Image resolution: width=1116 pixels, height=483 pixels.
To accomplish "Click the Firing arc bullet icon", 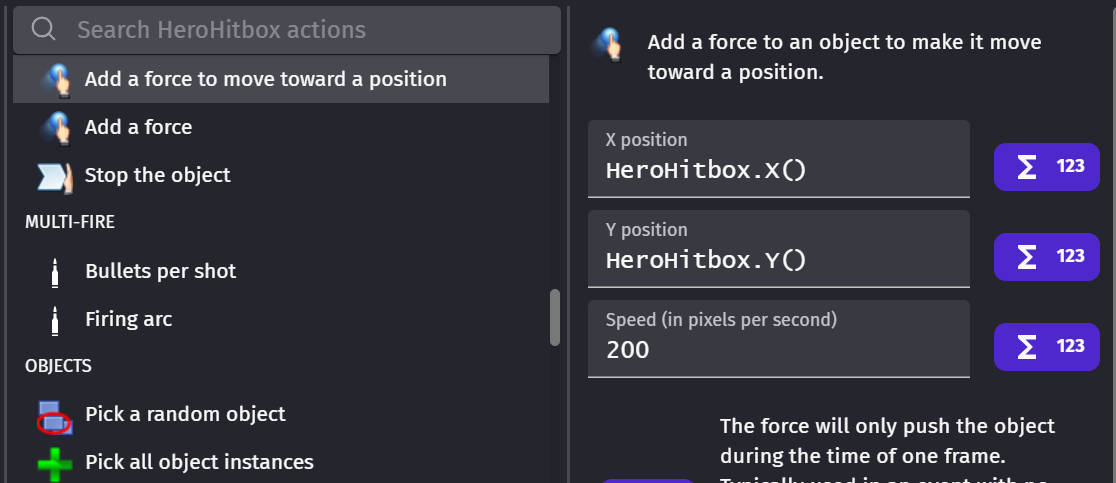I will coord(56,319).
